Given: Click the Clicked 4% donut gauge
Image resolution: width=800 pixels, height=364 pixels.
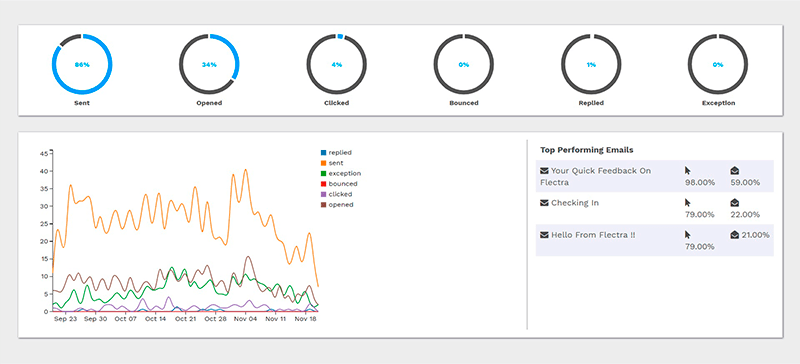Looking at the screenshot, I should pyautogui.click(x=337, y=65).
